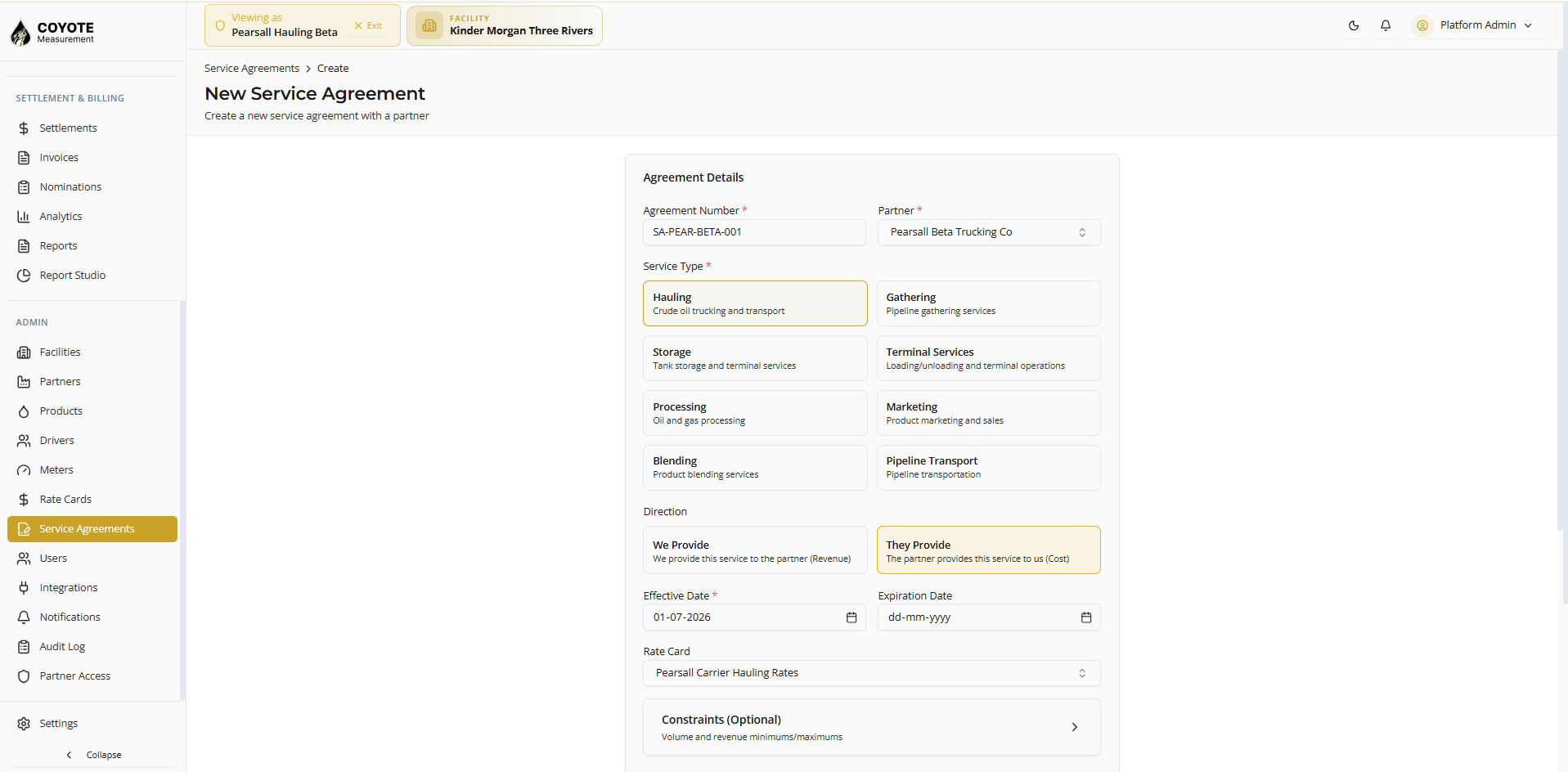Open the Partner dropdown
Image resolution: width=1568 pixels, height=772 pixels.
(989, 232)
